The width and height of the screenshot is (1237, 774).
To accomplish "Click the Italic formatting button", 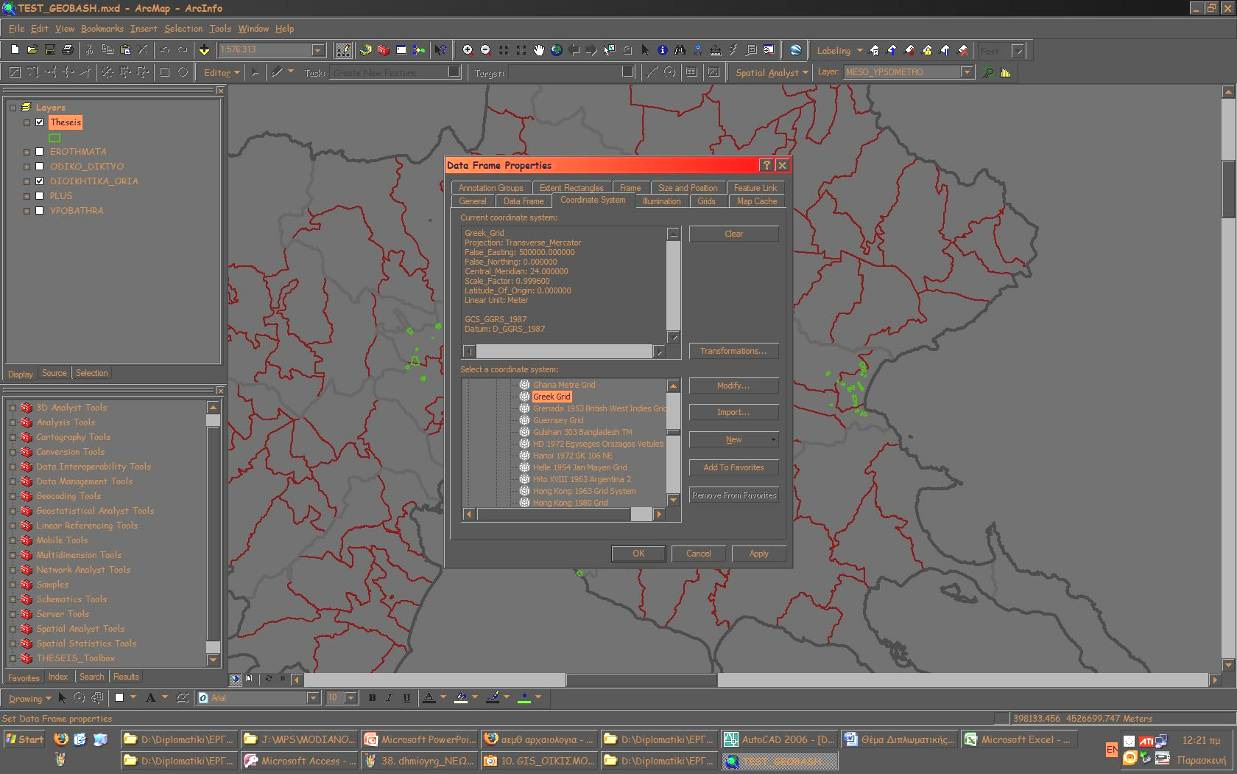I will coord(388,697).
